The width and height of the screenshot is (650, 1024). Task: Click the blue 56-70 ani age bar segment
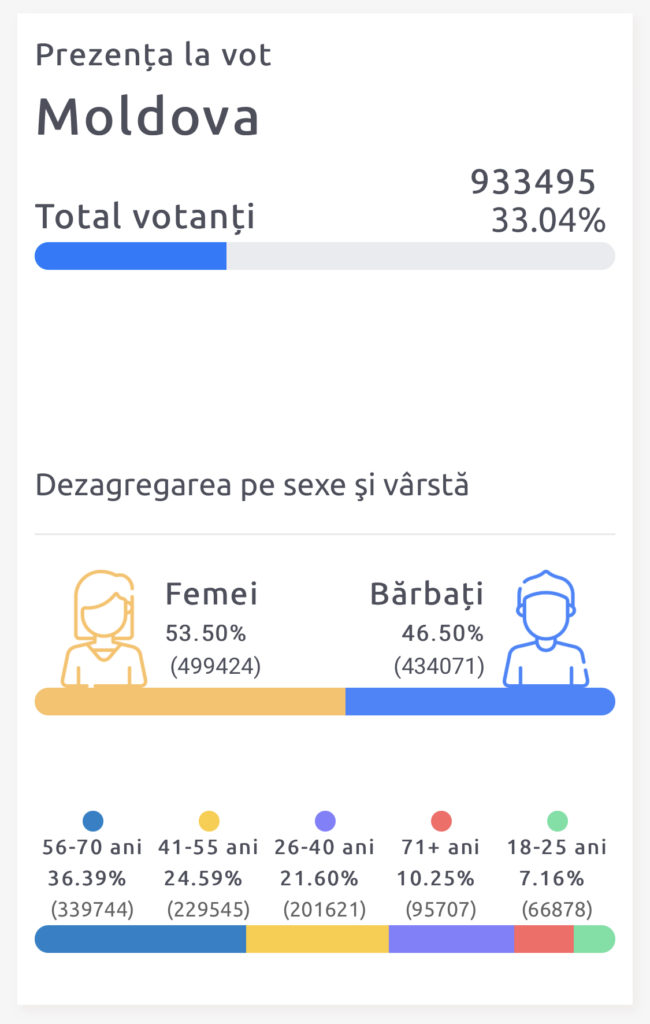(140, 939)
